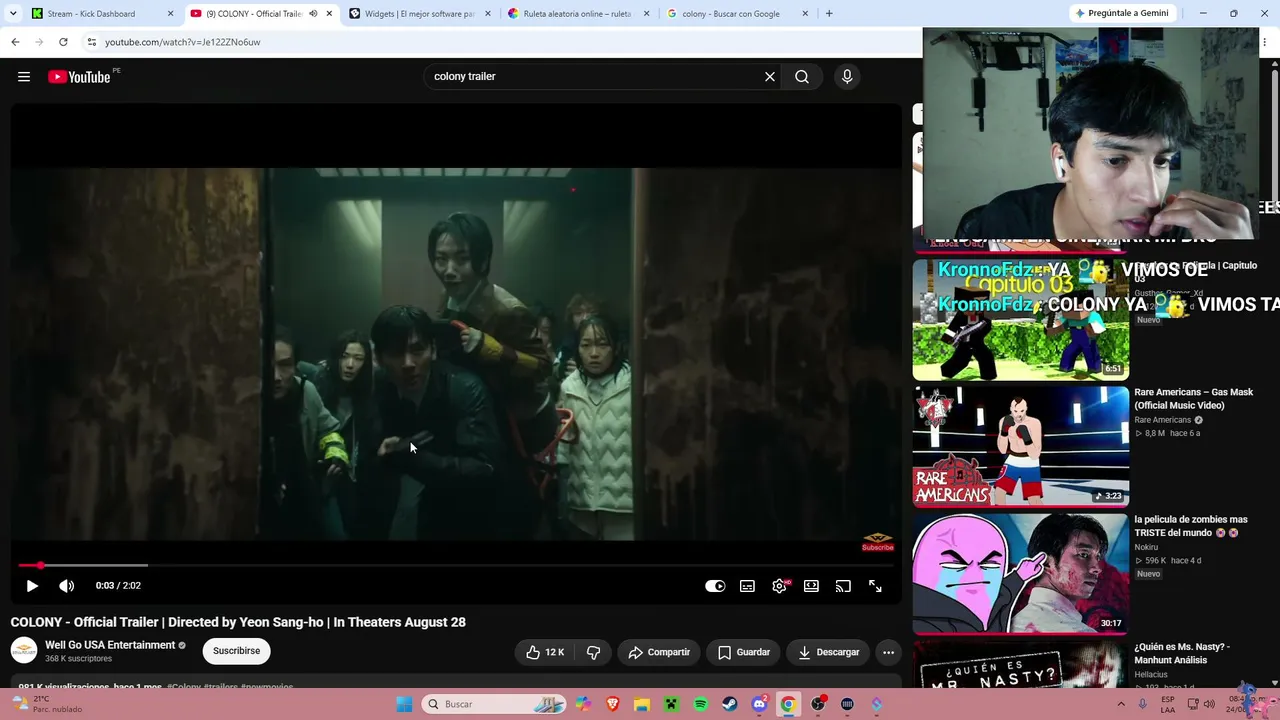Viewport: 1280px width, 720px height.
Task: Open Spotify from the taskbar
Action: (x=700, y=705)
